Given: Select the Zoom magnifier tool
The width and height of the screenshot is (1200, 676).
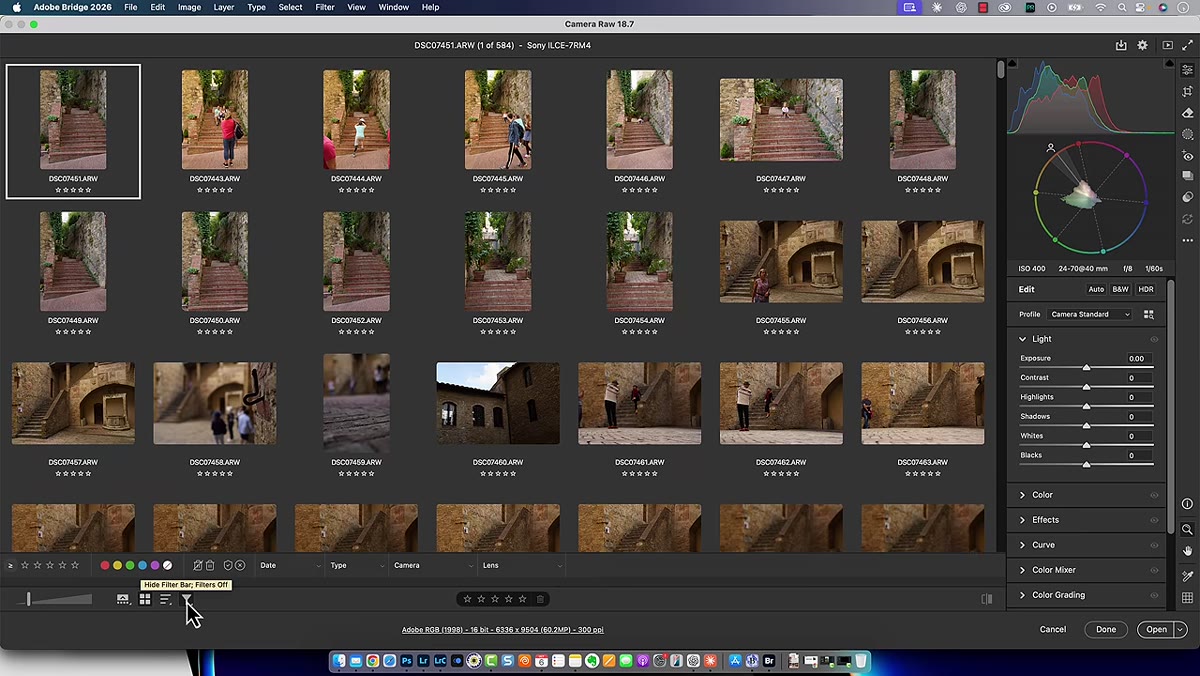Looking at the screenshot, I should pos(1187,529).
